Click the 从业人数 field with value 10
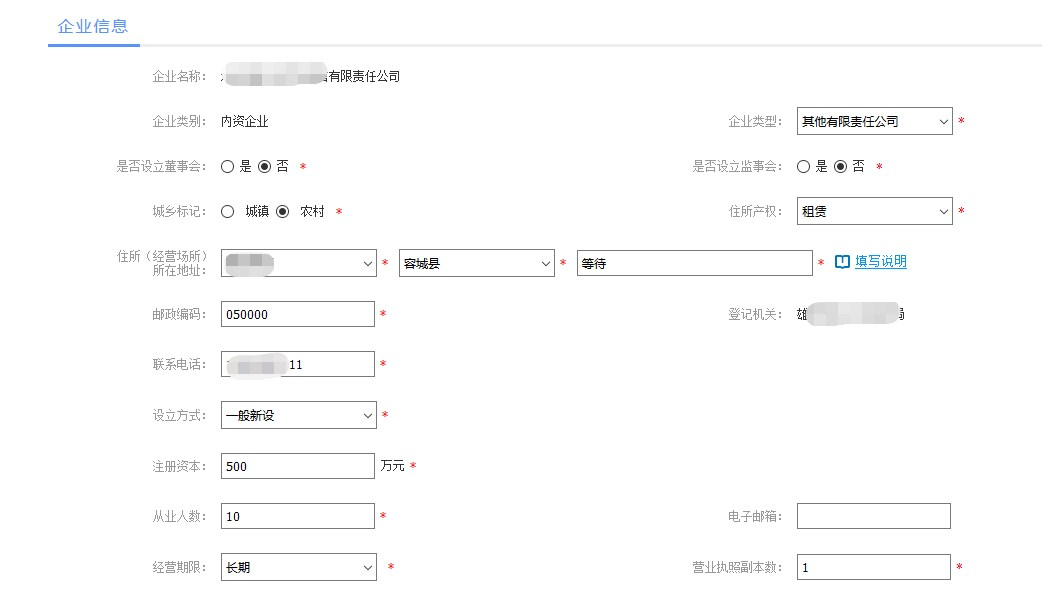The height and width of the screenshot is (606, 1042). click(x=298, y=516)
